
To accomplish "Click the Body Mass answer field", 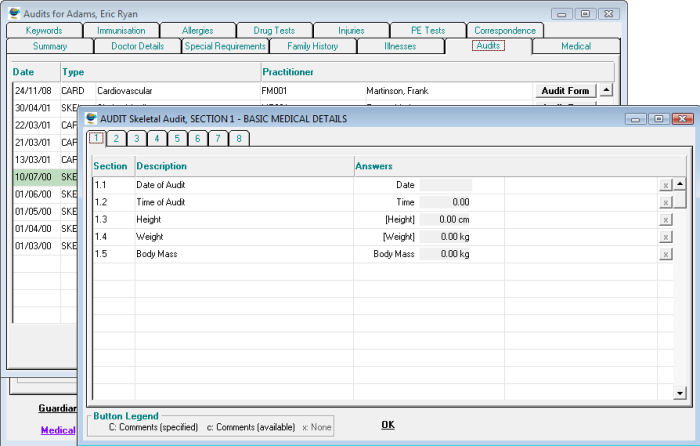I will [446, 254].
